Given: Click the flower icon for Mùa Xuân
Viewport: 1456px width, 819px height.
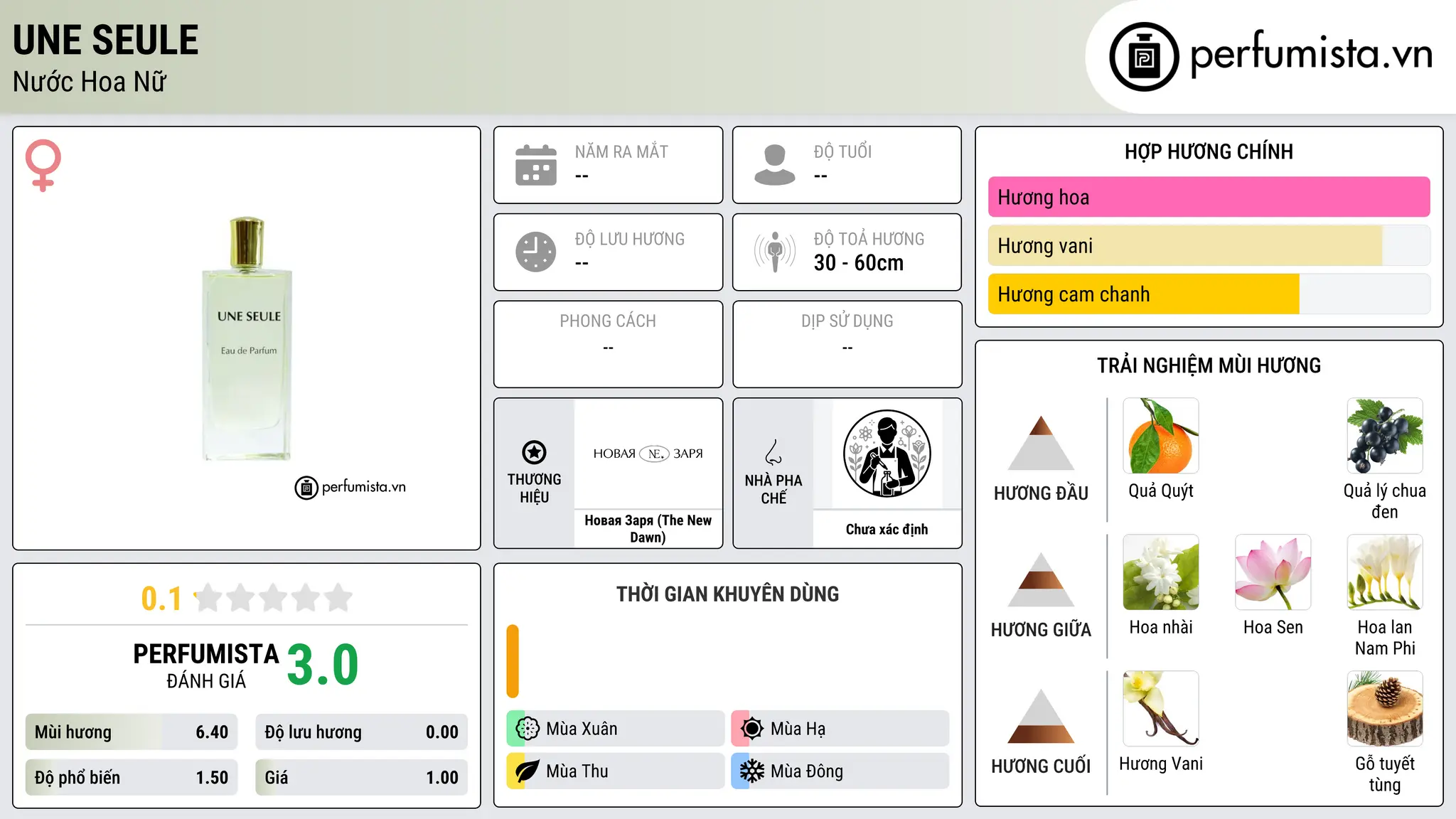Looking at the screenshot, I should pyautogui.click(x=528, y=729).
